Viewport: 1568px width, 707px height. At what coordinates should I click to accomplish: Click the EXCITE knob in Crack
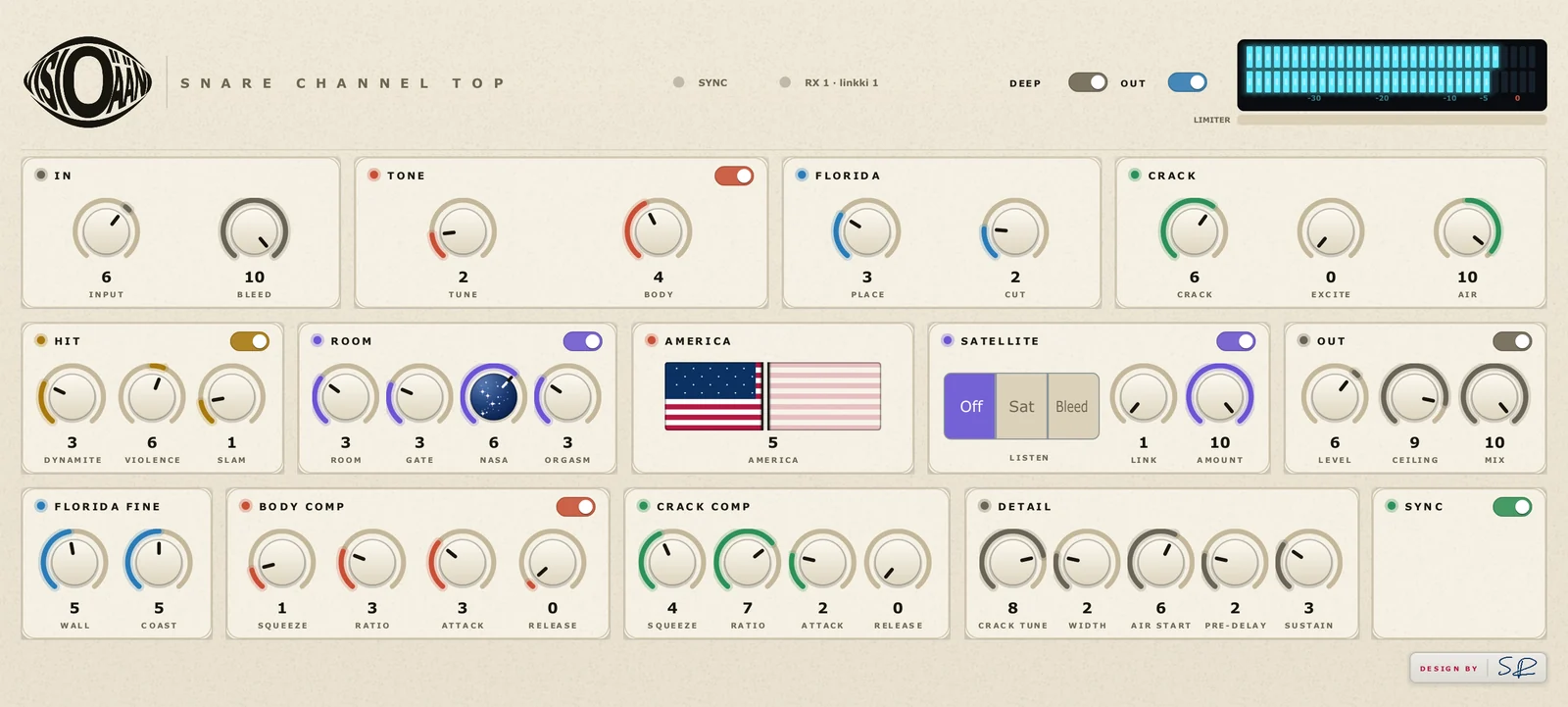(x=1331, y=230)
